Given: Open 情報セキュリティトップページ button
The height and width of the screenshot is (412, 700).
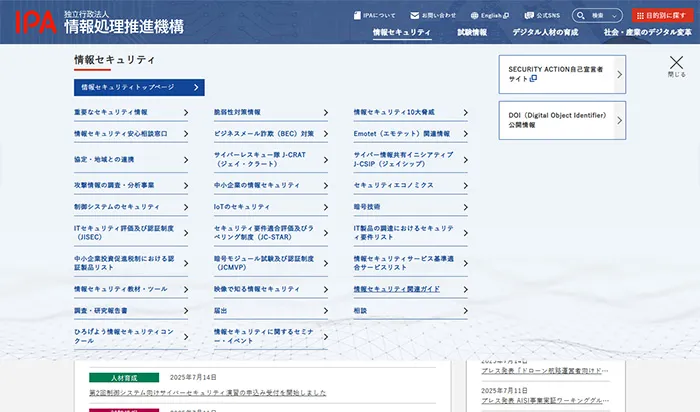Looking at the screenshot, I should click(139, 87).
